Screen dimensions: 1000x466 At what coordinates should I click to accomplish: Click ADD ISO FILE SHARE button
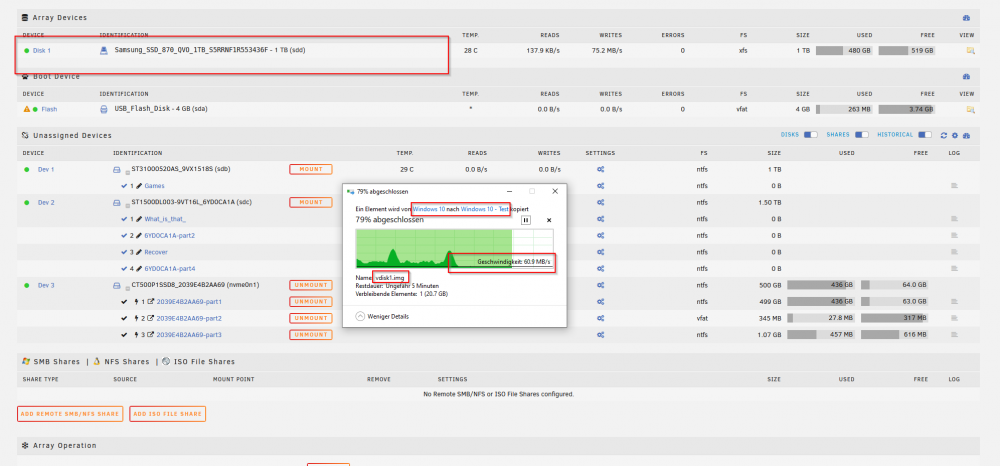168,414
